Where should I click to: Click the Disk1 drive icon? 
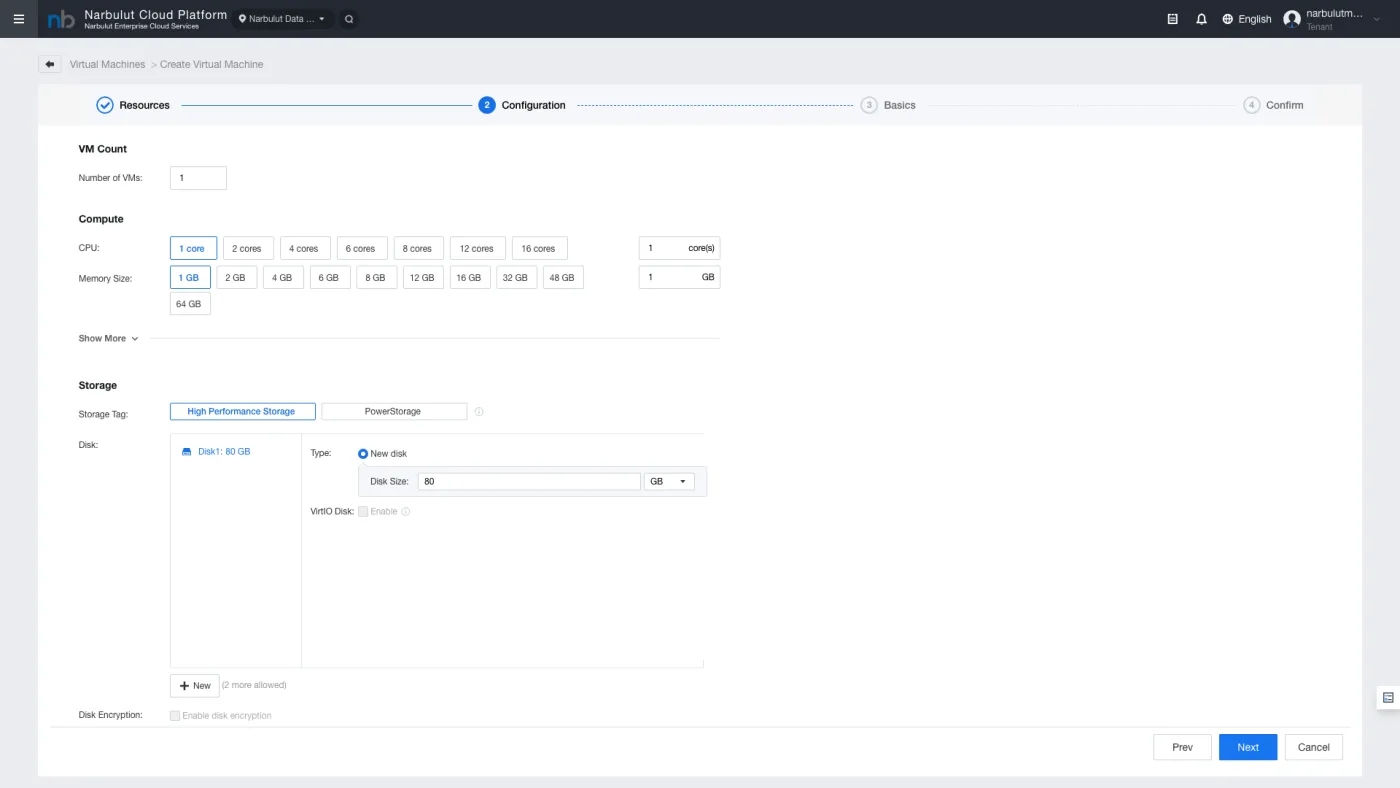click(186, 452)
